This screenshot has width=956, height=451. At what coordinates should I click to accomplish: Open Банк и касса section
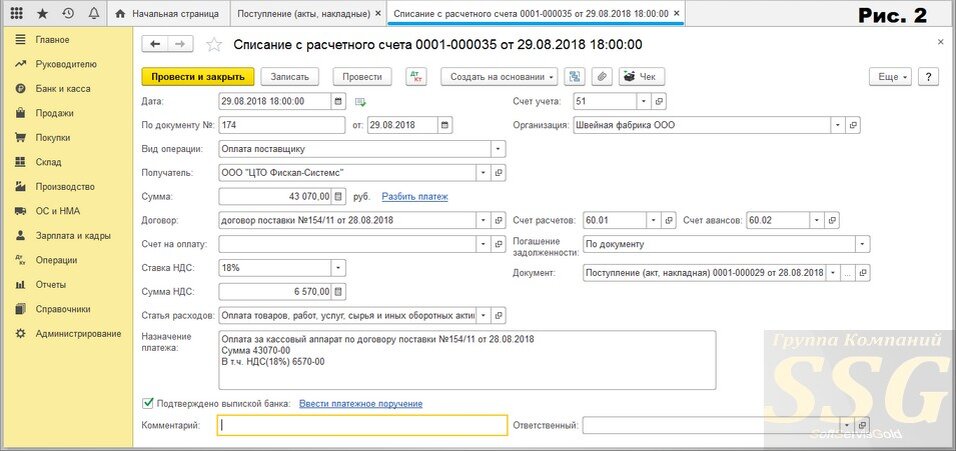[x=63, y=88]
